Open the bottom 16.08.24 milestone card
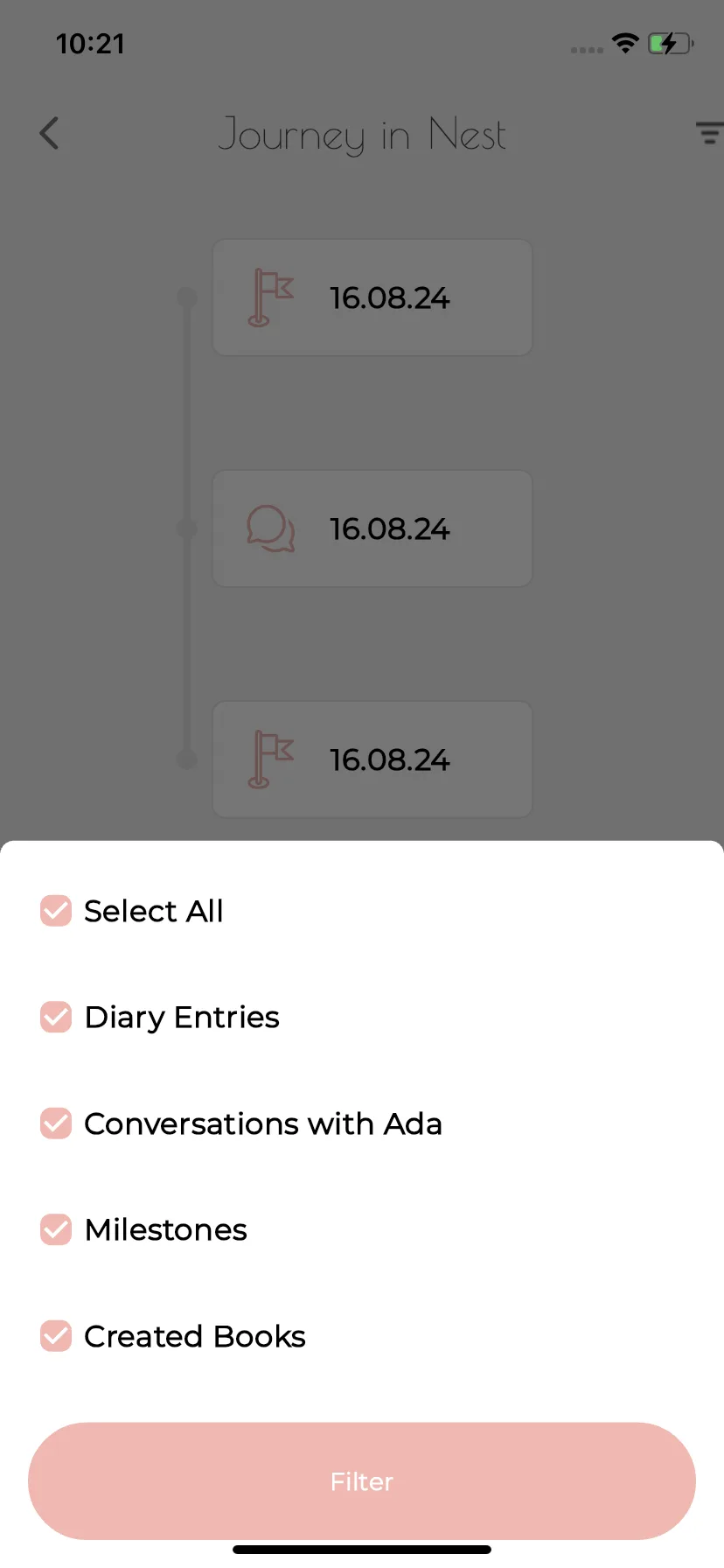Image resolution: width=724 pixels, height=1568 pixels. [372, 759]
